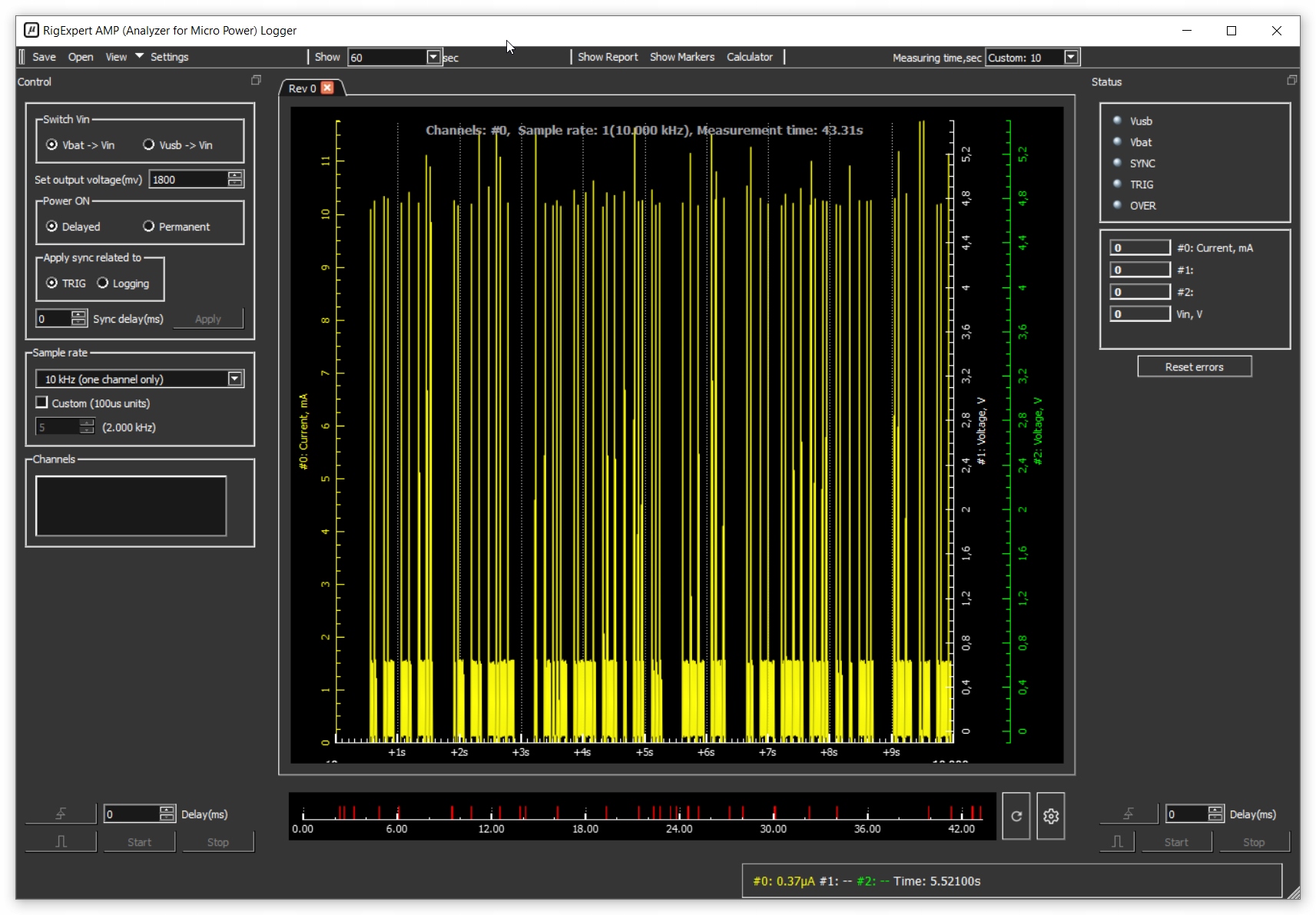Close the Rev 0 tab with red X
The image size is (1316, 915).
pos(327,88)
